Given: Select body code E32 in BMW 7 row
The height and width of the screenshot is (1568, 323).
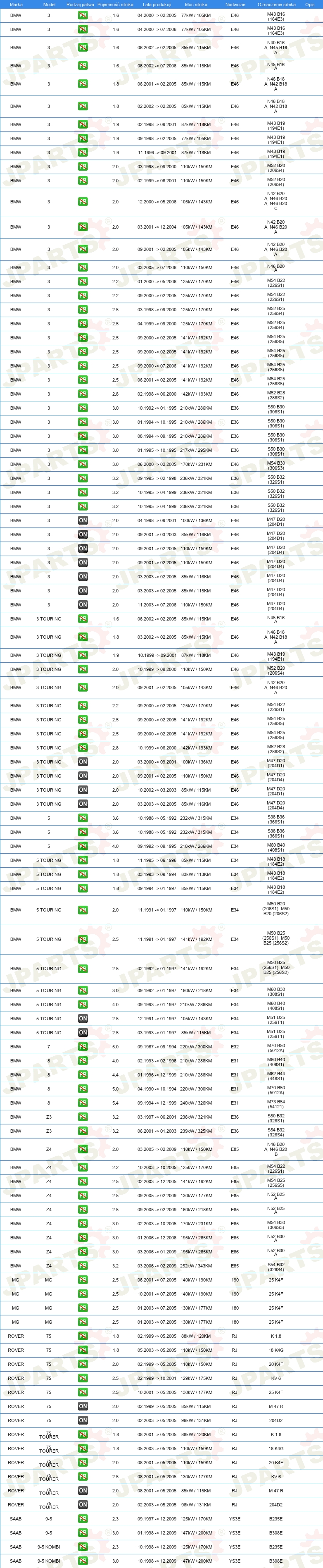Looking at the screenshot, I should click(235, 1047).
